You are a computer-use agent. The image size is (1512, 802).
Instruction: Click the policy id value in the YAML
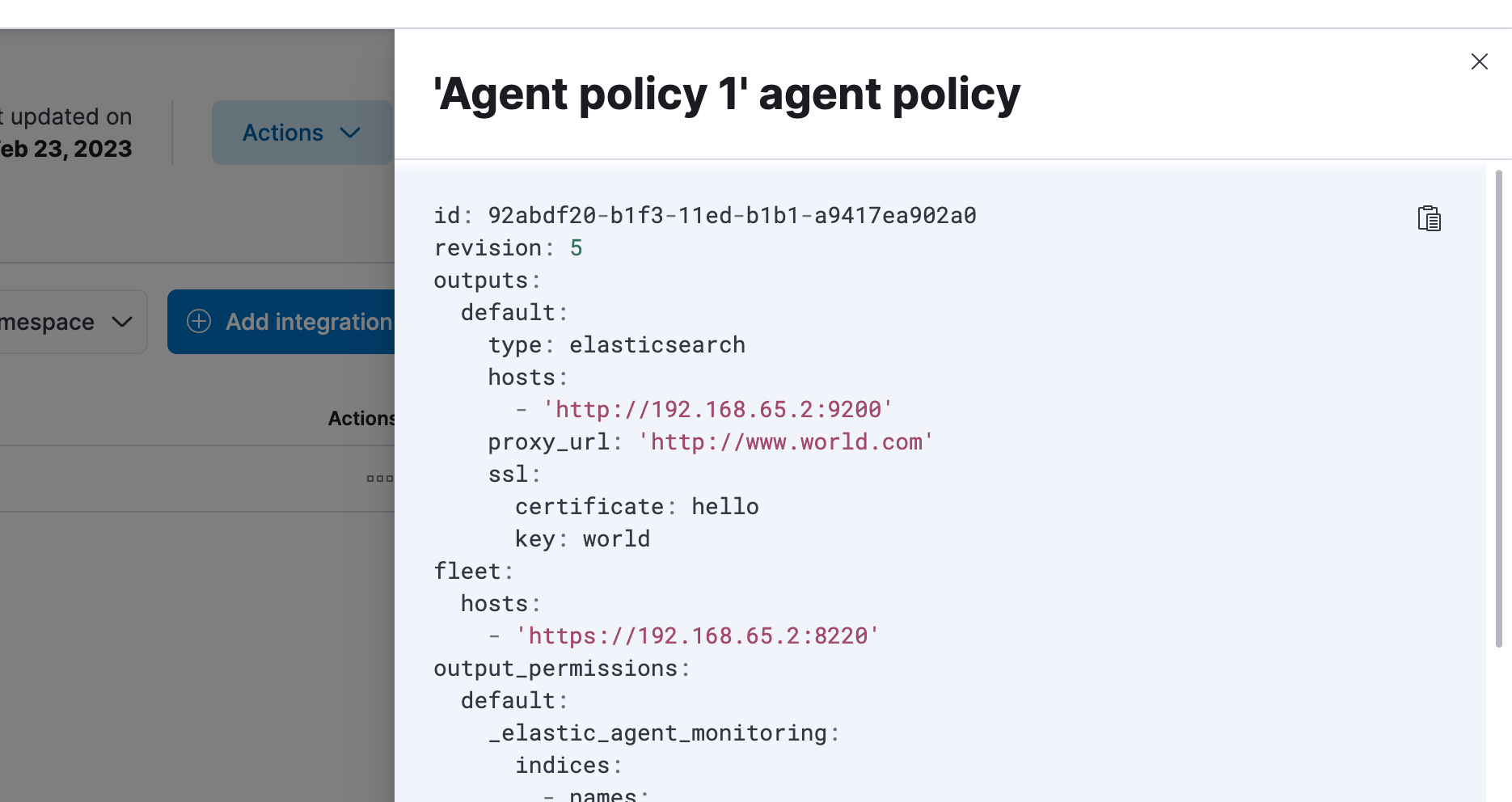point(732,215)
